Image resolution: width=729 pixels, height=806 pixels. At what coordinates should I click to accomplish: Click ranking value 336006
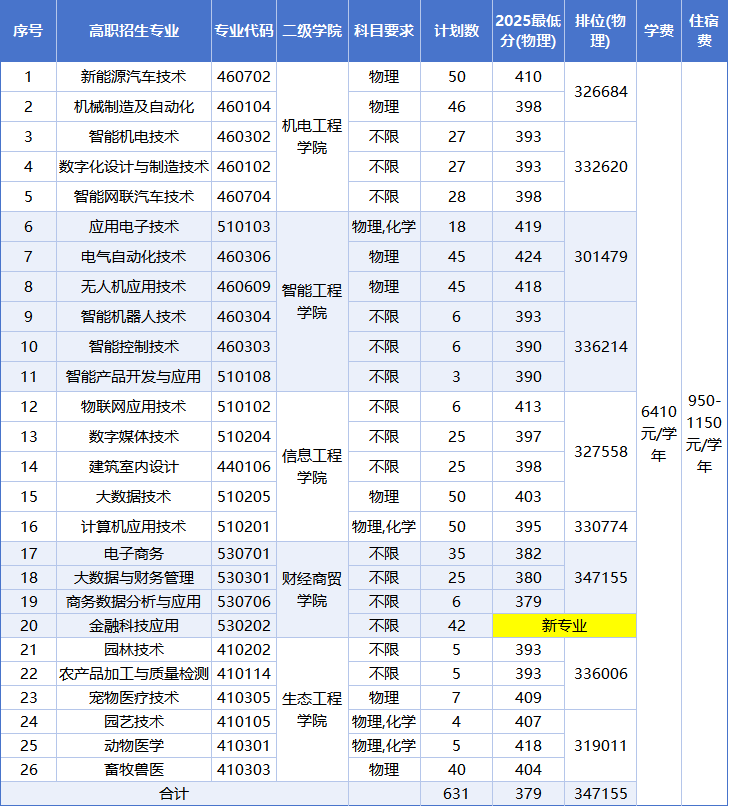(x=600, y=673)
